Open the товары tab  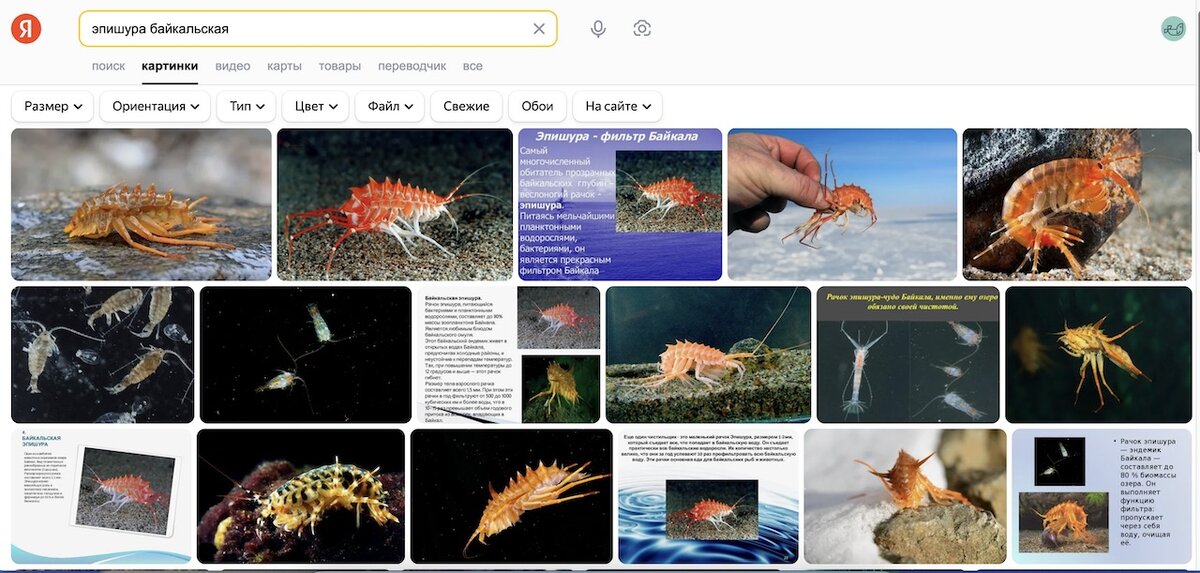pyautogui.click(x=340, y=66)
